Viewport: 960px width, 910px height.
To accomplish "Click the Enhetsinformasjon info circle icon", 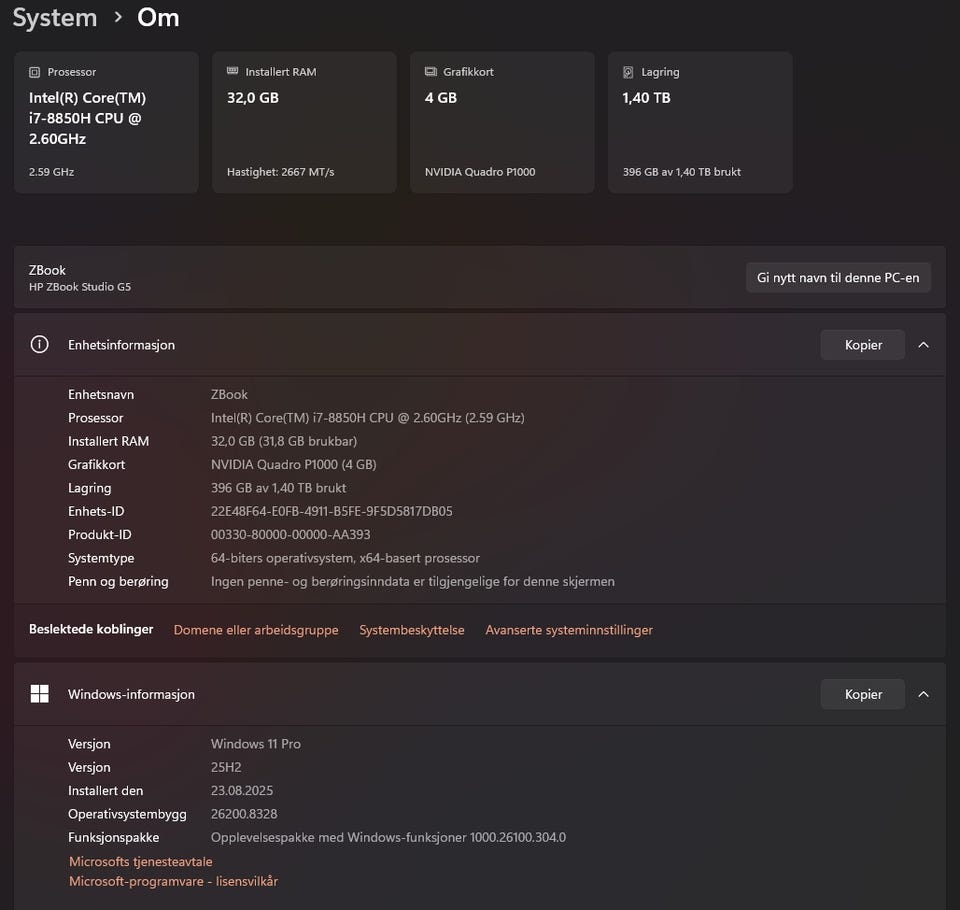I will tap(40, 345).
